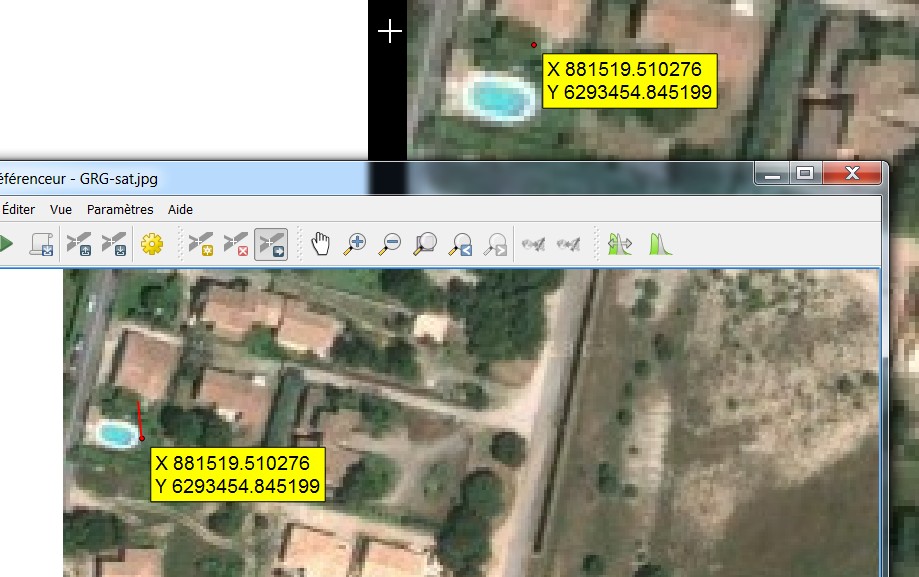
Task: Open transformation settings via yellow gear icon
Action: pos(152,244)
